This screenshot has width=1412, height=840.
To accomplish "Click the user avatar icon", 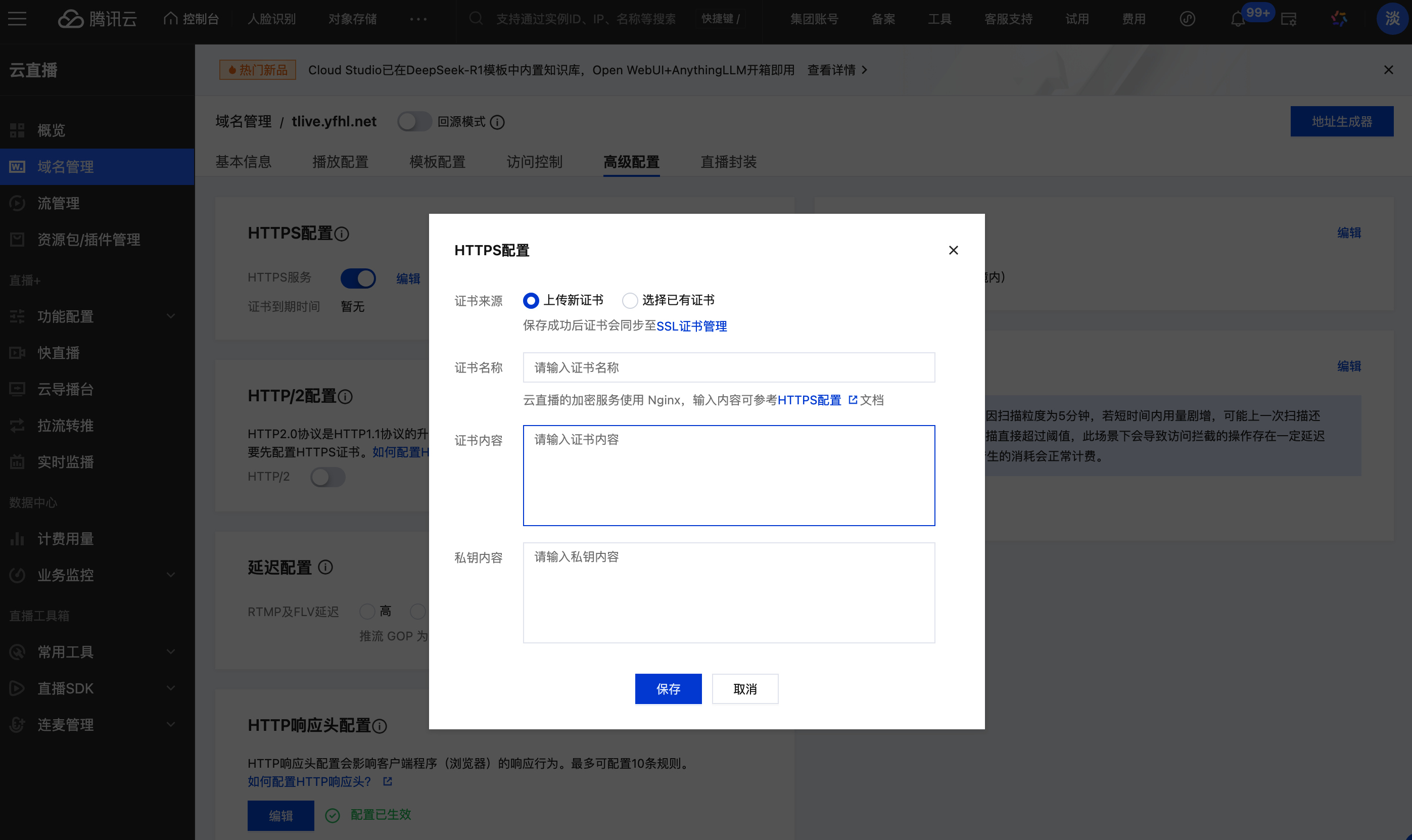I will click(1392, 19).
